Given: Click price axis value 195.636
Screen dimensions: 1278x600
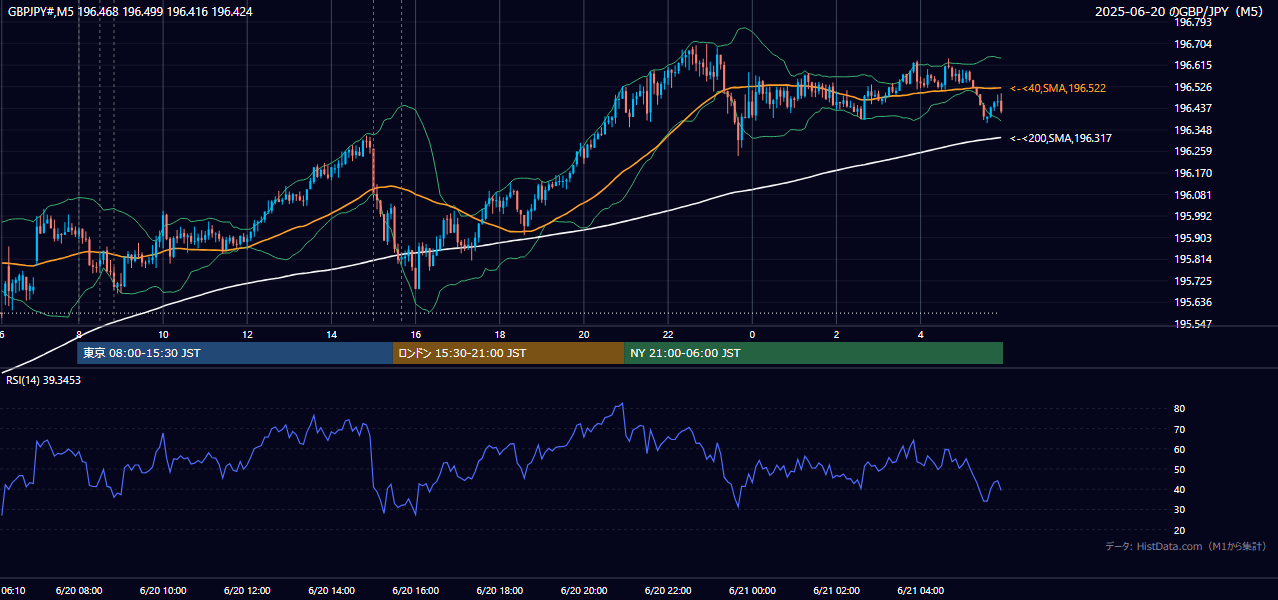Looking at the screenshot, I should (x=1193, y=302).
